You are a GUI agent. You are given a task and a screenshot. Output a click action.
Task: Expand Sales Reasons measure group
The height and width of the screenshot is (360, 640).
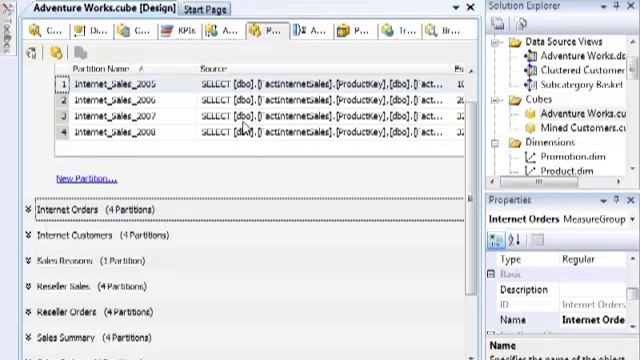pos(28,260)
